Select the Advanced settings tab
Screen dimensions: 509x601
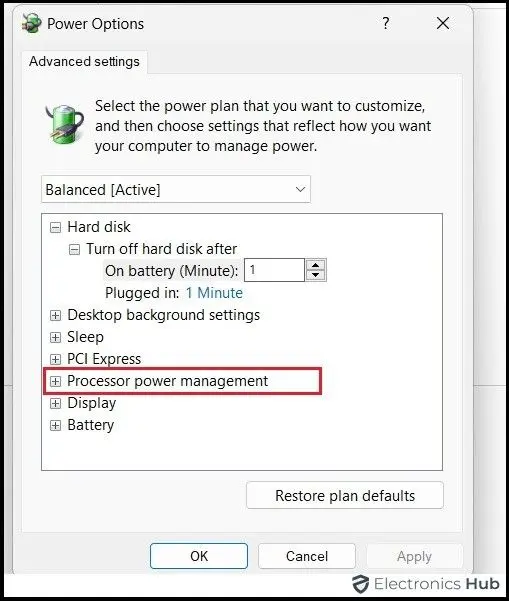[x=84, y=62]
